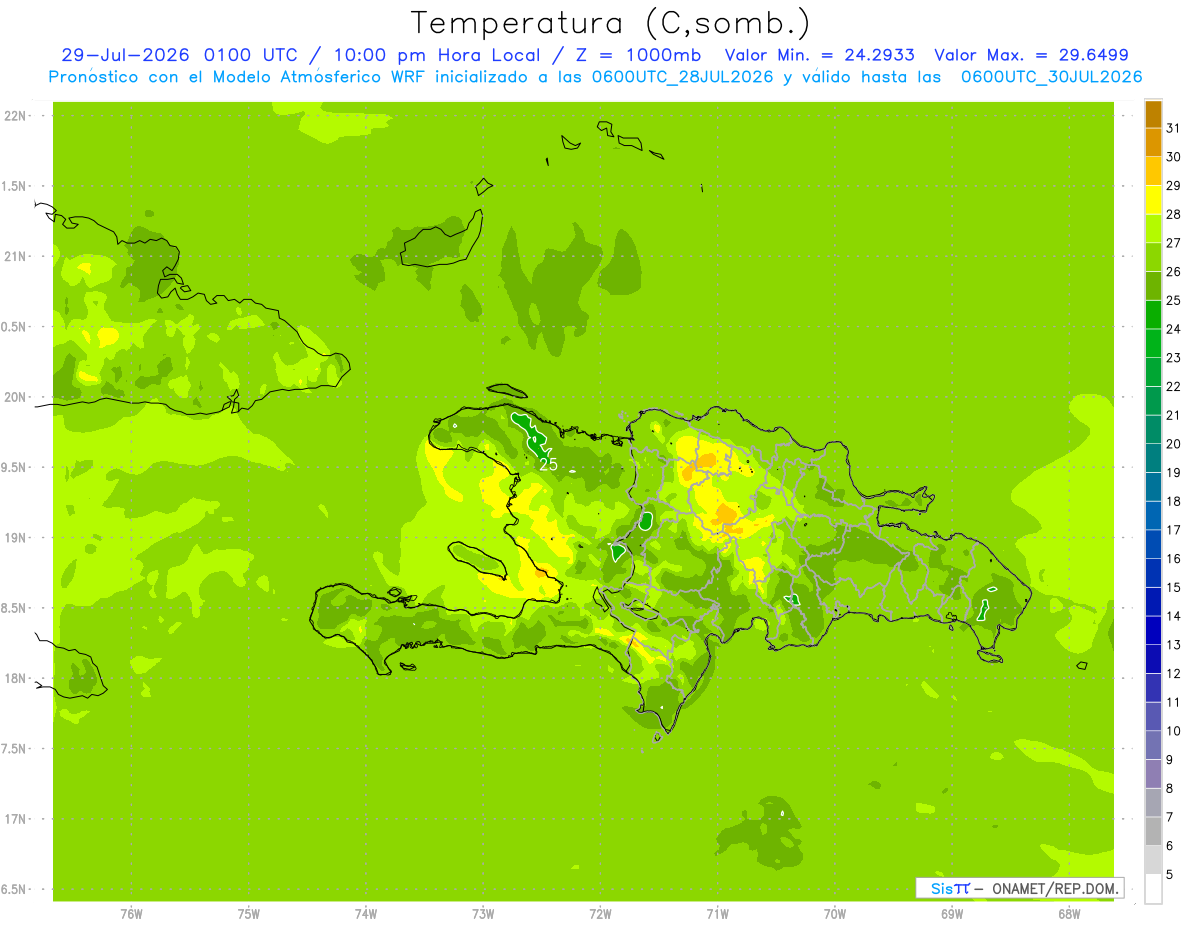Click the legend value "26"

1173,272
